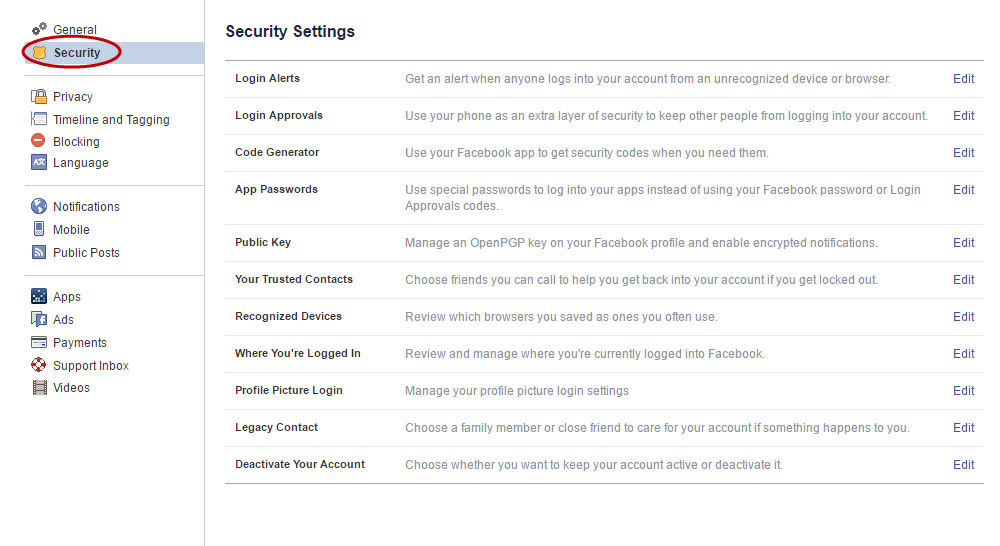Click the Payments card icon
The height and width of the screenshot is (546, 1000).
(39, 342)
